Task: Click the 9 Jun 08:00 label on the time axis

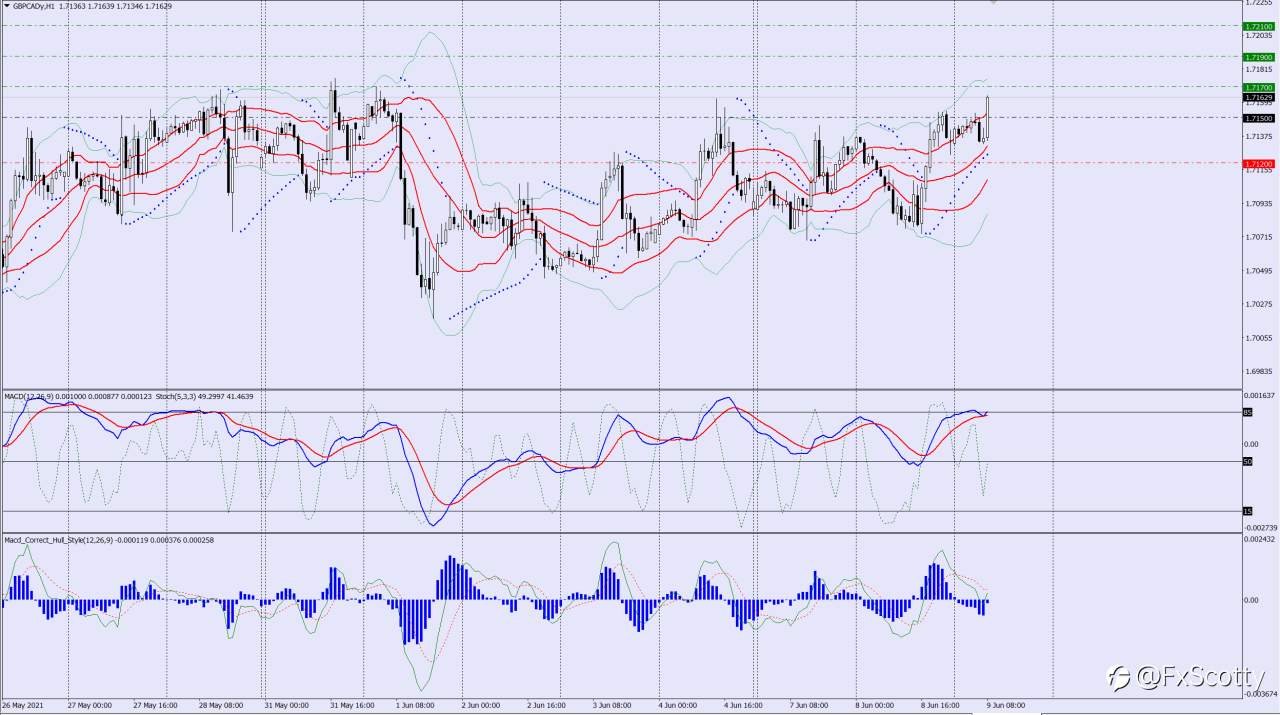Action: click(1006, 705)
